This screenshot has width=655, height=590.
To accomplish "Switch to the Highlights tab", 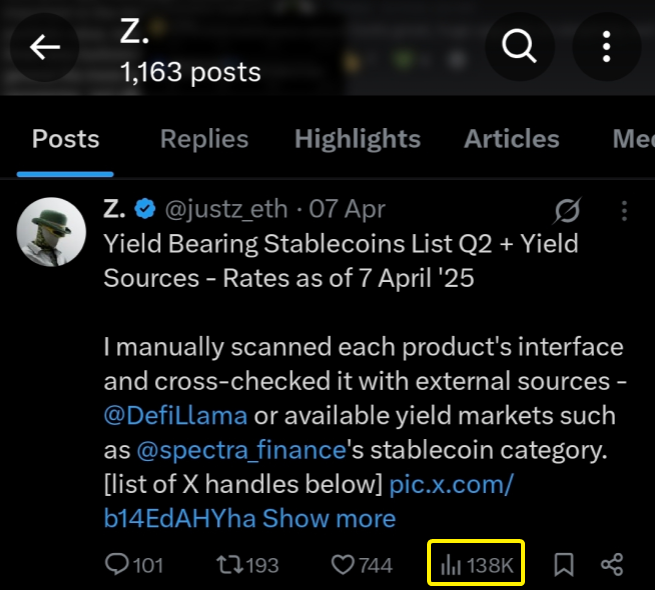I will [357, 139].
